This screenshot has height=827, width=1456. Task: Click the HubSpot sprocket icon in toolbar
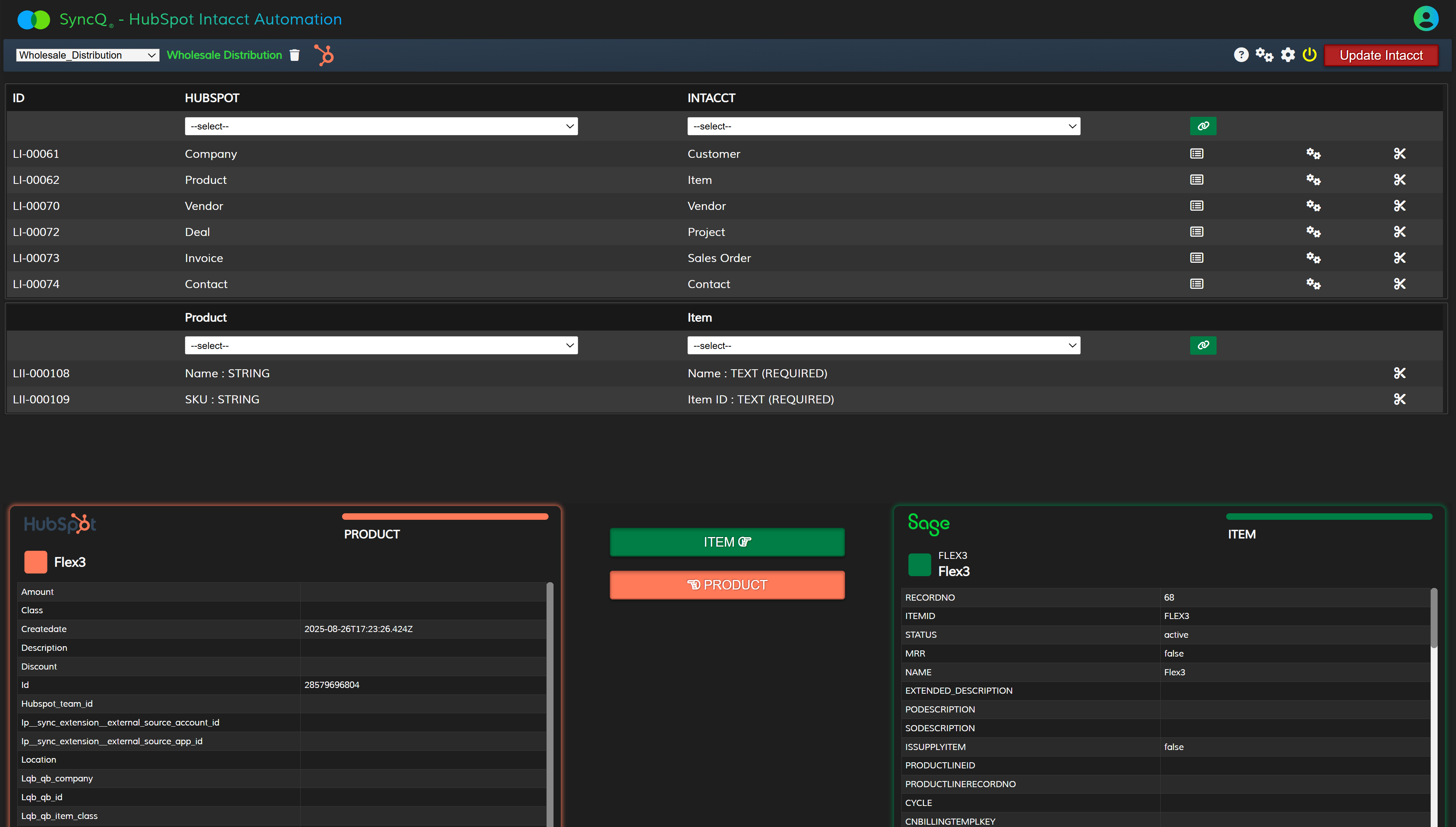[324, 55]
